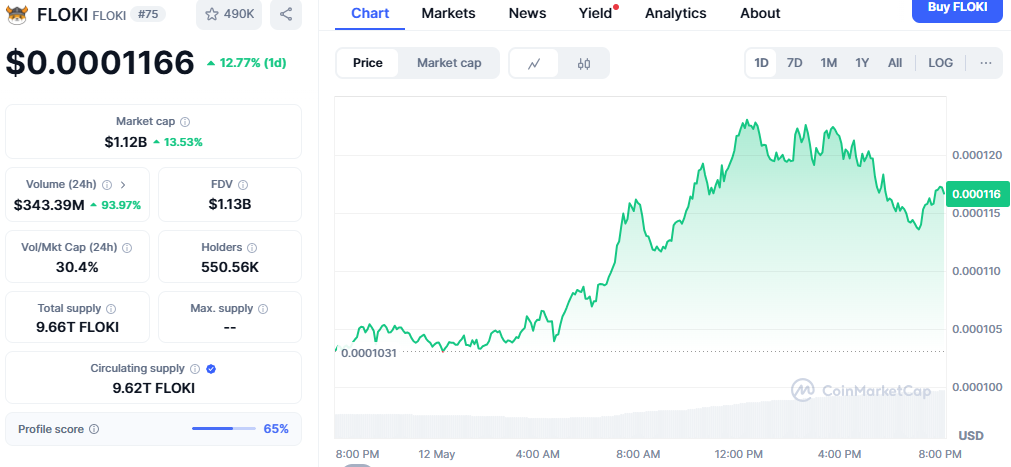Image resolution: width=1011 pixels, height=467 pixels.
Task: Click the 0.000120 price axis label
Action: click(976, 155)
